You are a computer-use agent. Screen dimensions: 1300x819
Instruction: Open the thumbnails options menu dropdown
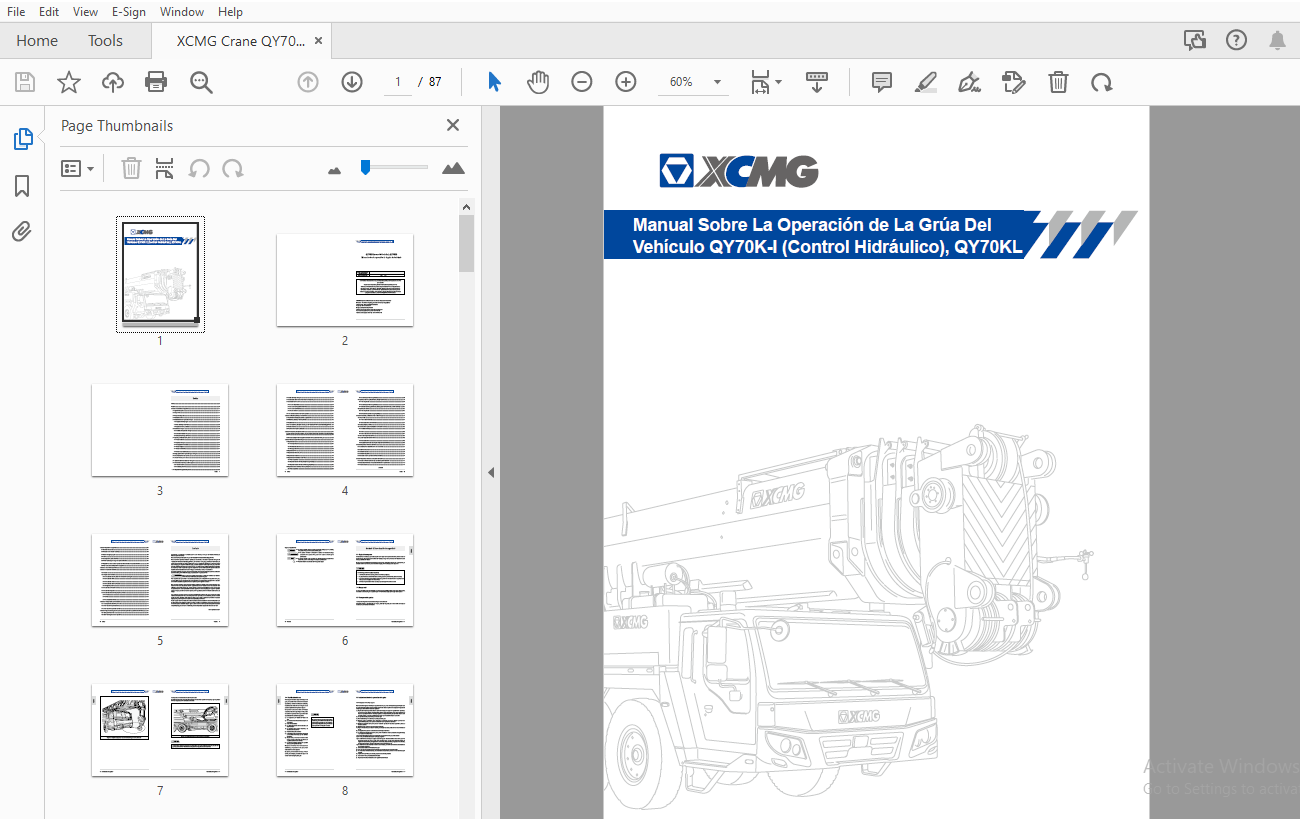tap(77, 168)
